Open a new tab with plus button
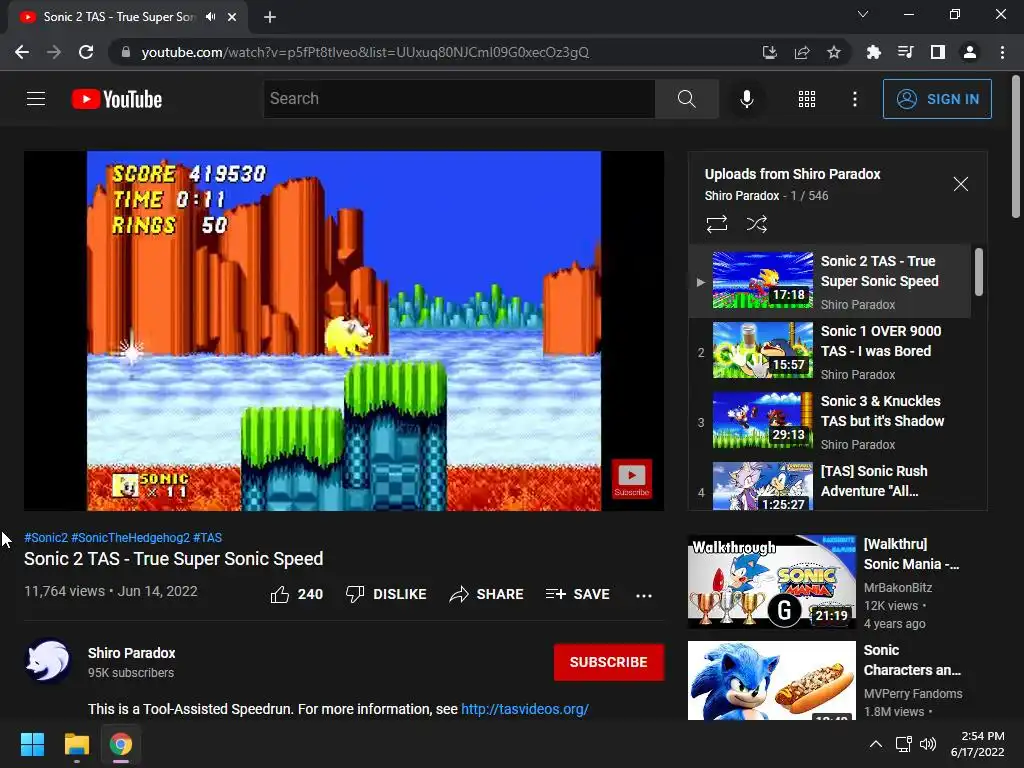The image size is (1024, 768). [270, 17]
